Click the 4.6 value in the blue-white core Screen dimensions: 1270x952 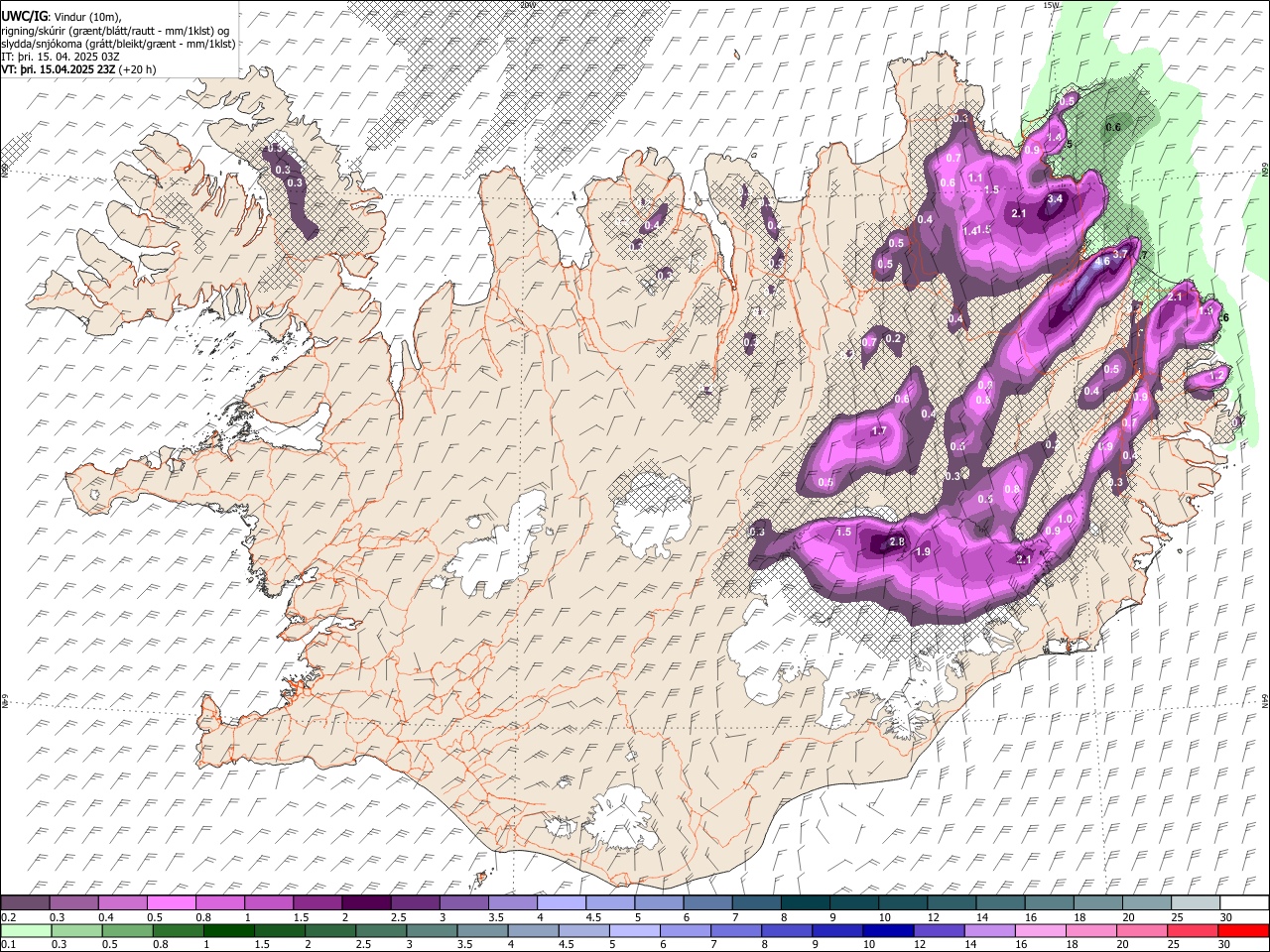[x=1101, y=263]
